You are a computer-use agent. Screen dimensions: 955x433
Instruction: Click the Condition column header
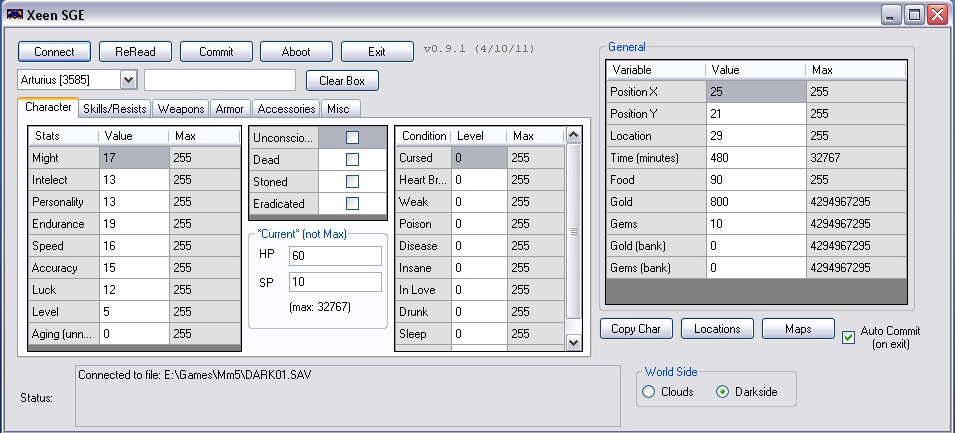pos(423,136)
